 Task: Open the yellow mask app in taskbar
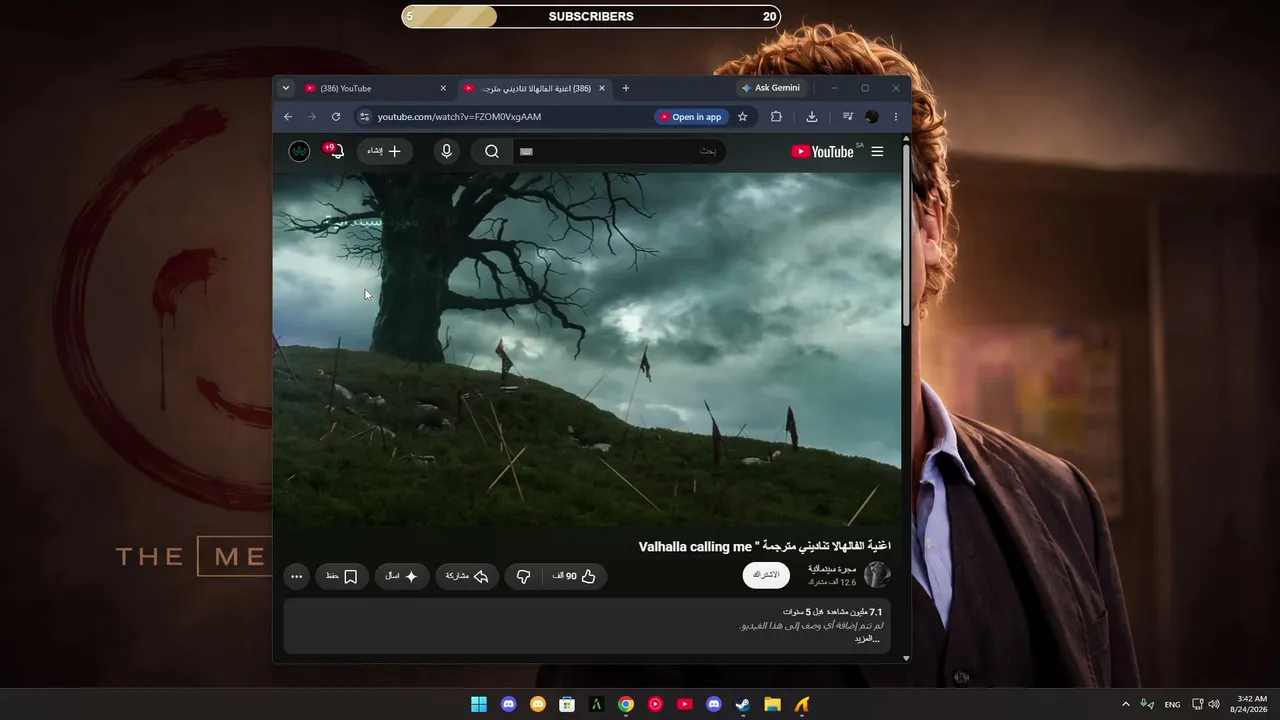(x=538, y=704)
